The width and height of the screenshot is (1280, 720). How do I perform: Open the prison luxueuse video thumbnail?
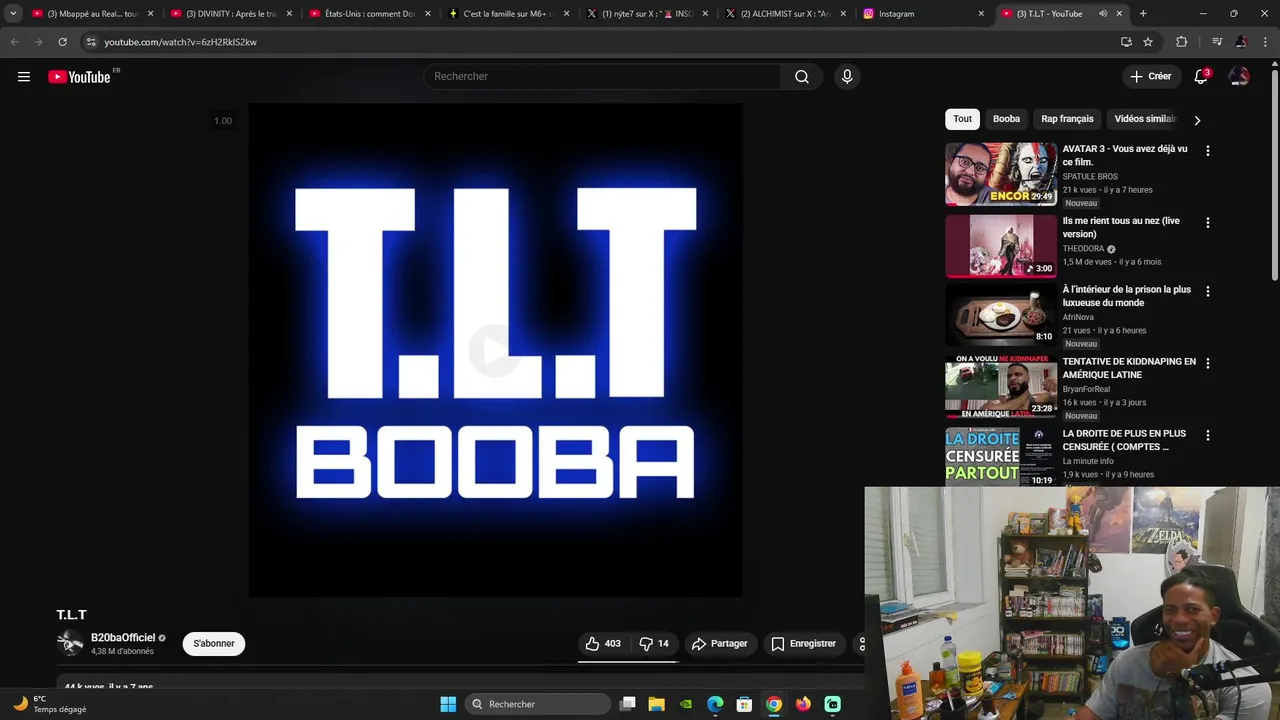tap(1001, 315)
